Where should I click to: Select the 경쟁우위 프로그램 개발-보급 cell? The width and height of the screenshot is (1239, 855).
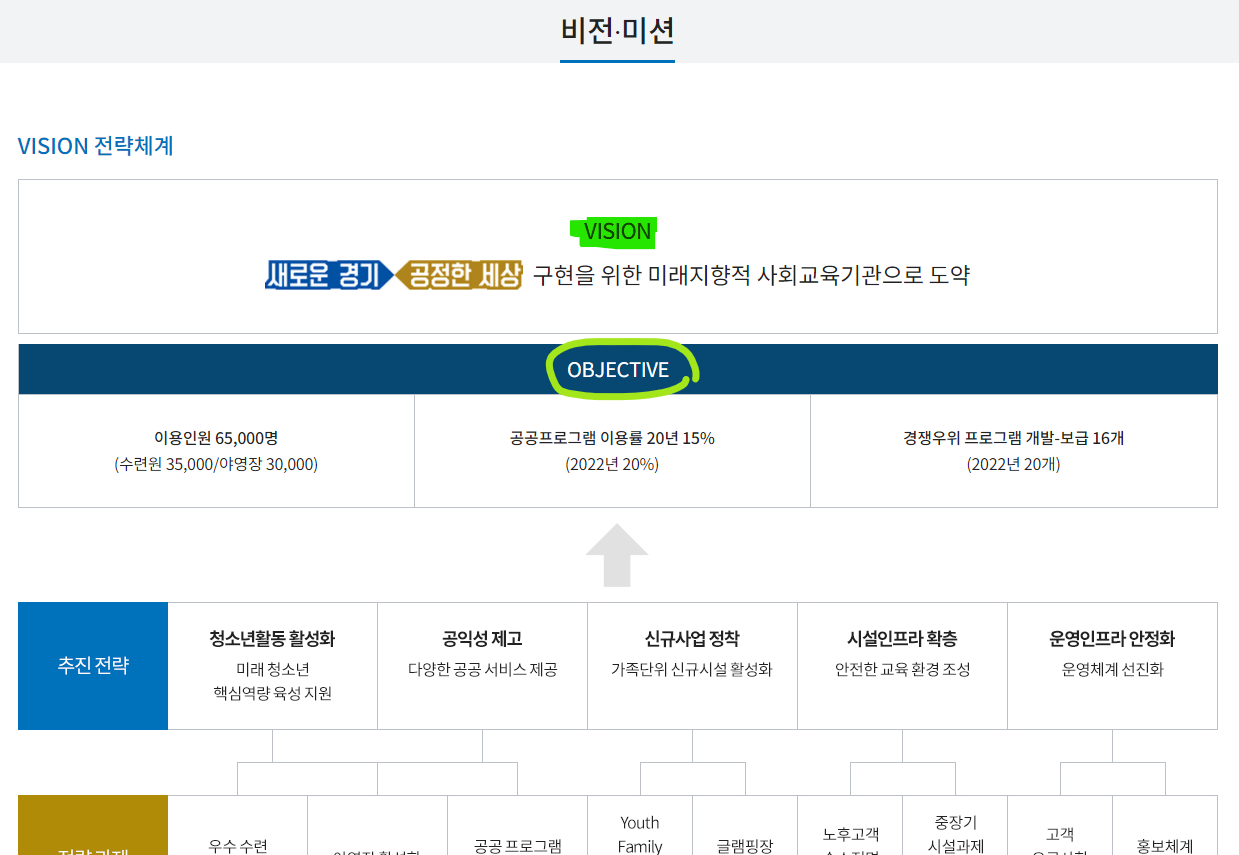click(x=1014, y=451)
